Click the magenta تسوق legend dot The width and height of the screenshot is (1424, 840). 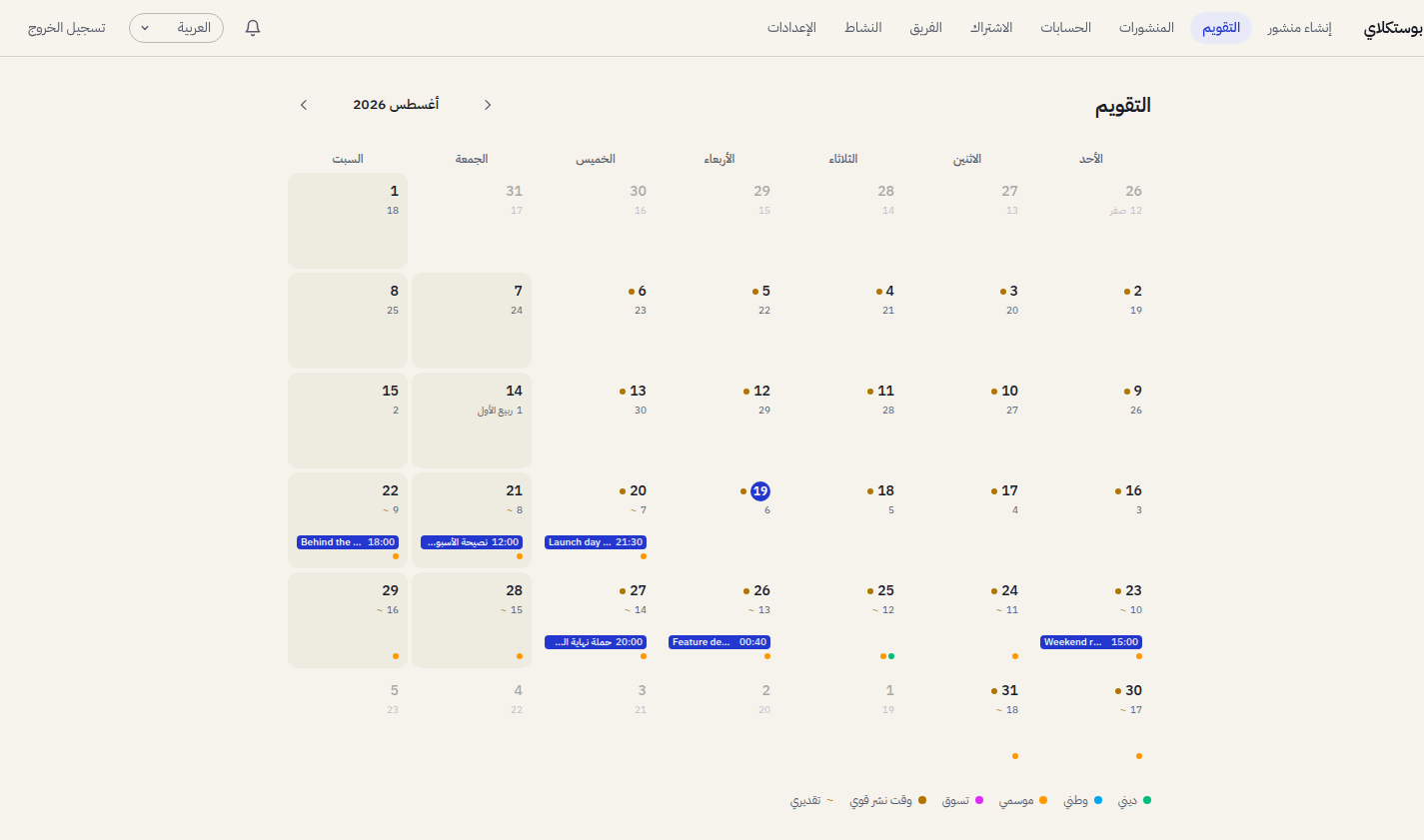(979, 800)
